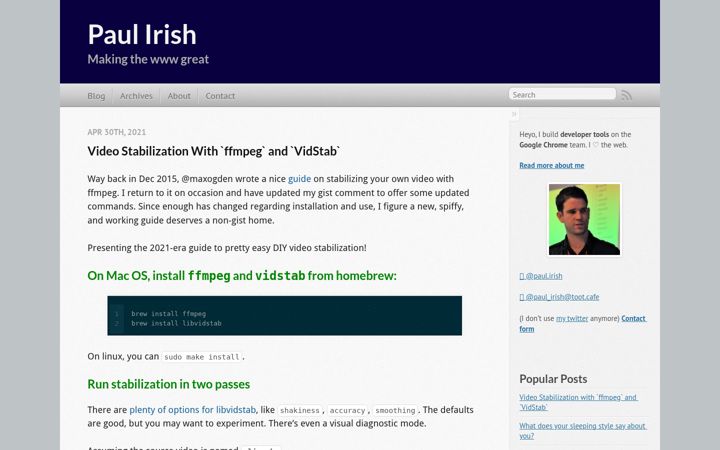
Task: Click the 'Making the www great' tagline
Action: pos(148,59)
